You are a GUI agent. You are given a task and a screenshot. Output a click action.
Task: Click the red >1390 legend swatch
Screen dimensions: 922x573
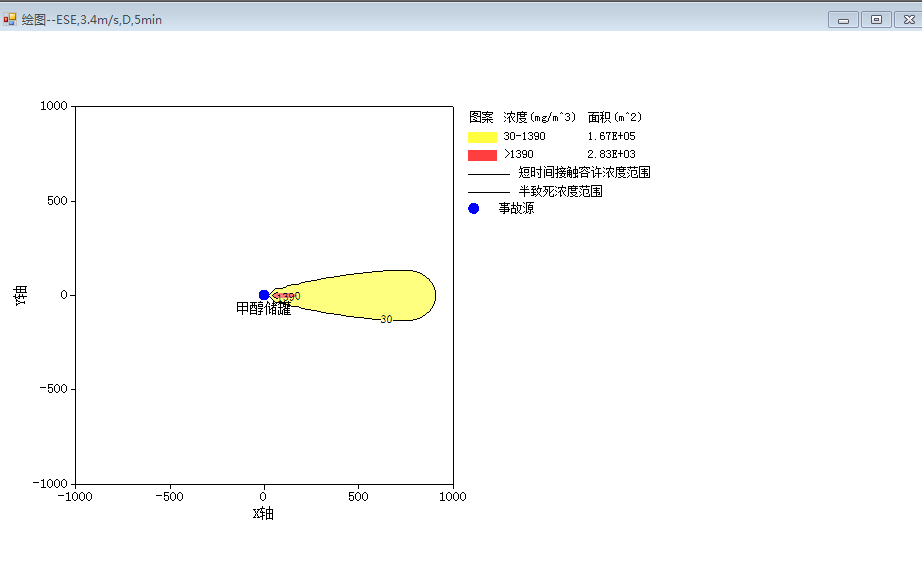[x=482, y=155]
